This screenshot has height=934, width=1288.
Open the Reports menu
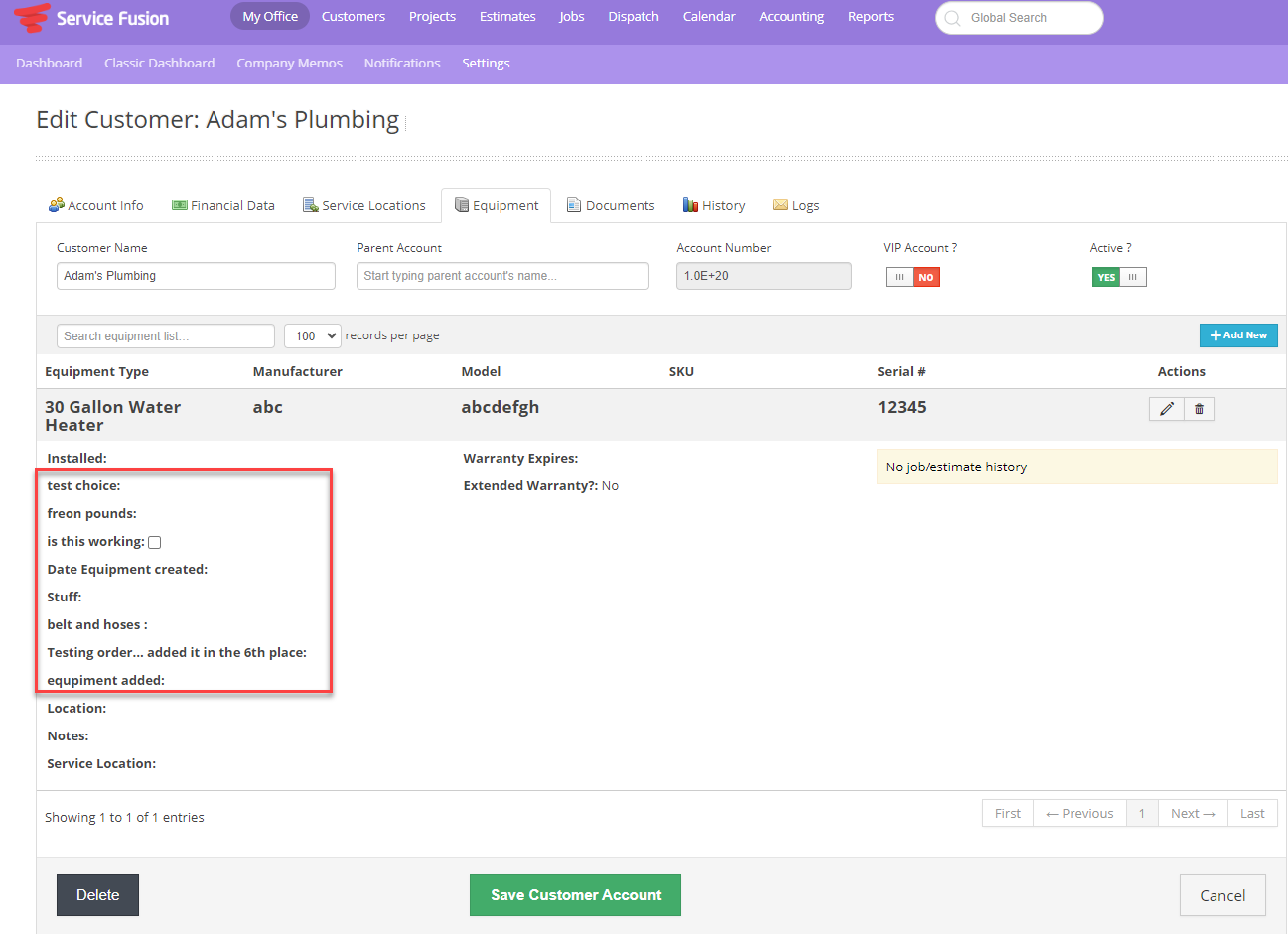click(871, 16)
